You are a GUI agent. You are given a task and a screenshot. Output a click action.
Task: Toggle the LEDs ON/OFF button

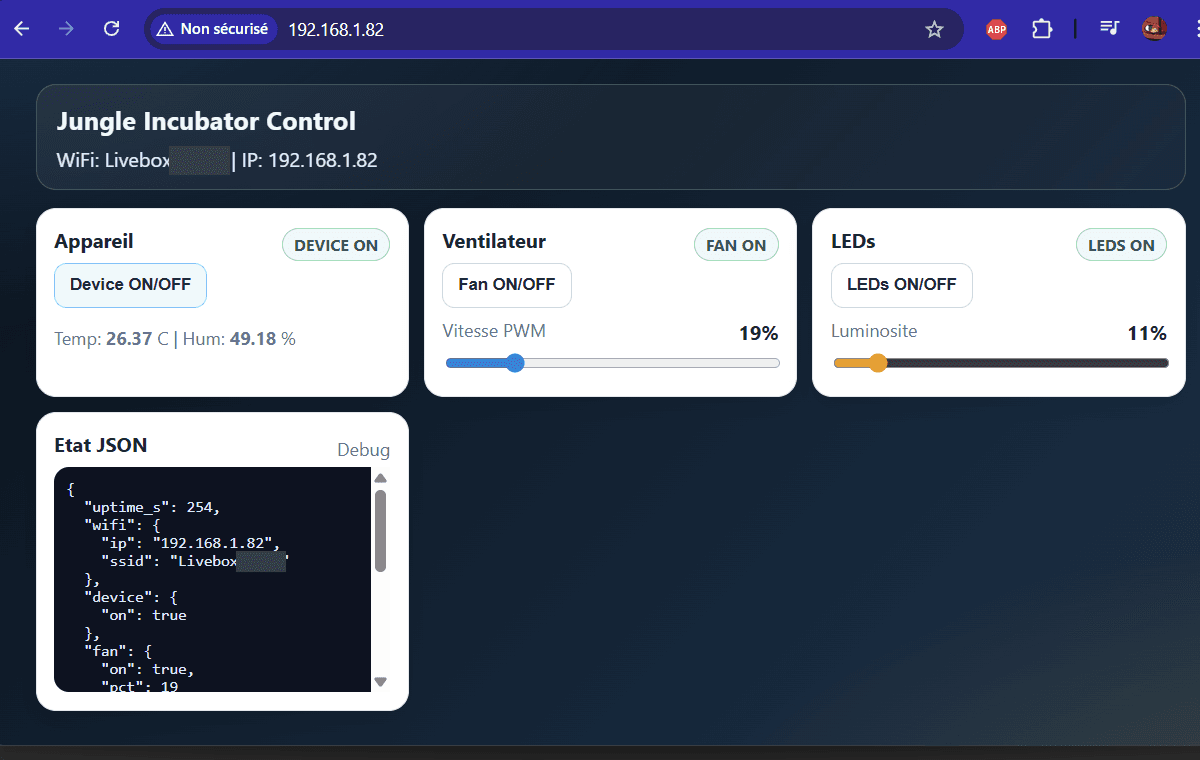901,285
